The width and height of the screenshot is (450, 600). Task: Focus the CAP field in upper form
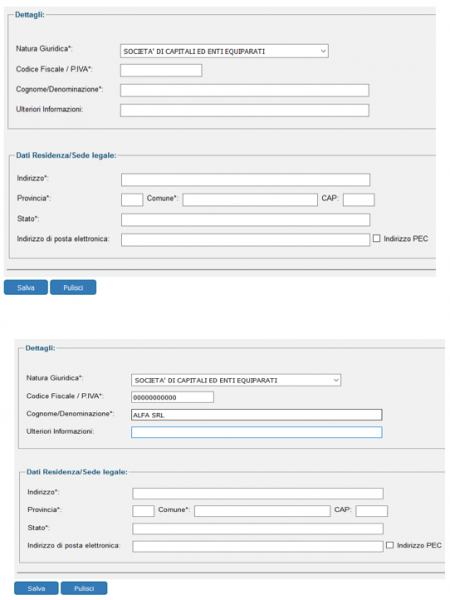pos(359,200)
